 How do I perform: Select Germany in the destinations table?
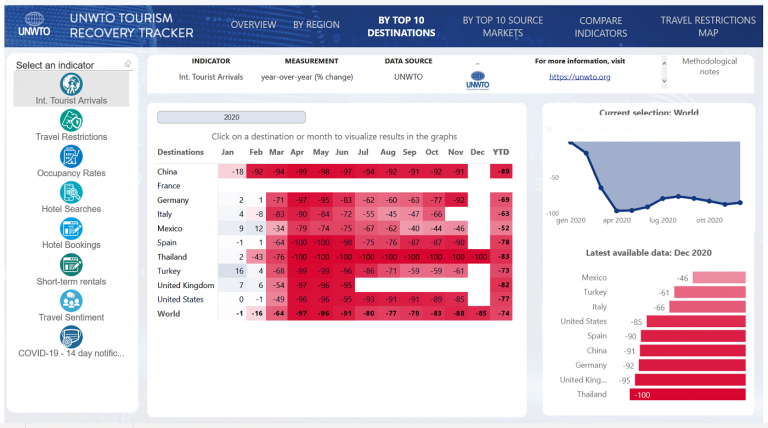tap(172, 200)
